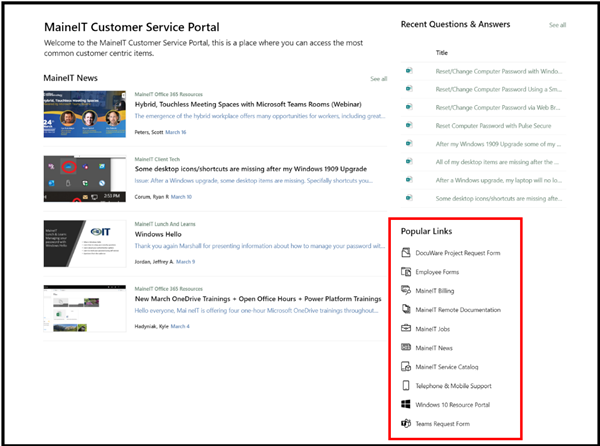Click the MaineIT Remote Documentation icon
The image size is (600, 446).
406,309
